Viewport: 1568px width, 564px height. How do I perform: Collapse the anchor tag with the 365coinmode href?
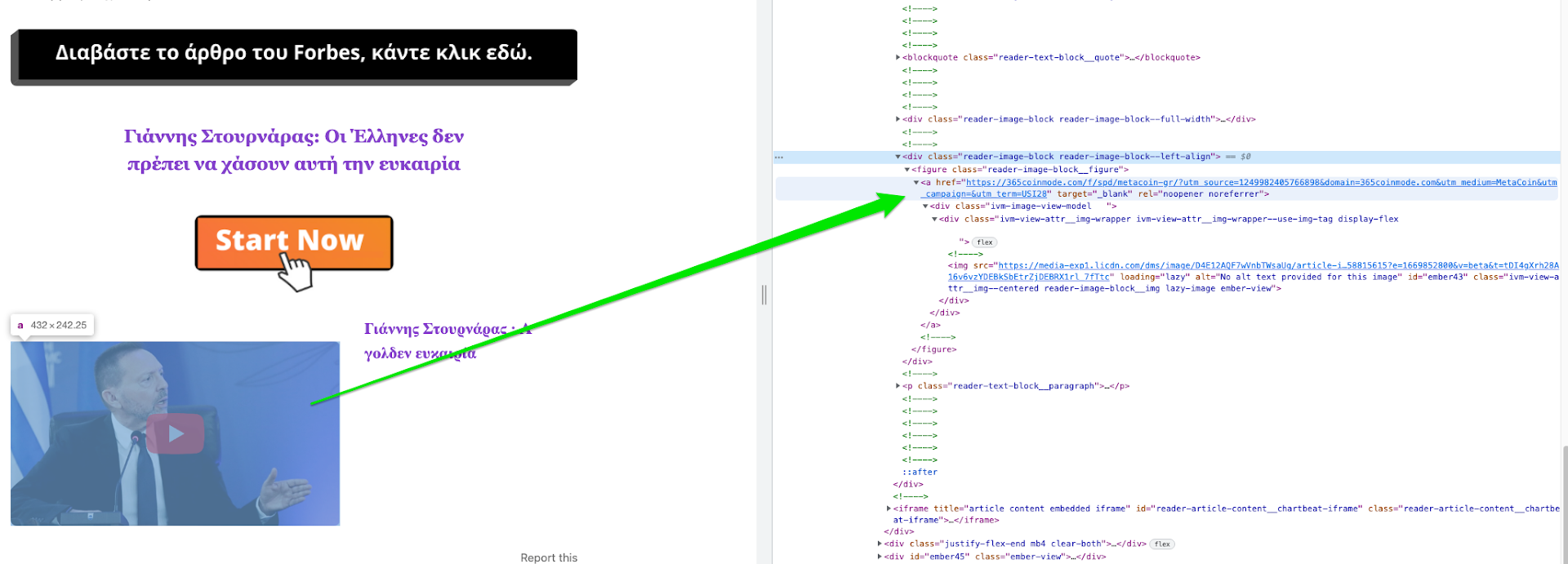916,183
